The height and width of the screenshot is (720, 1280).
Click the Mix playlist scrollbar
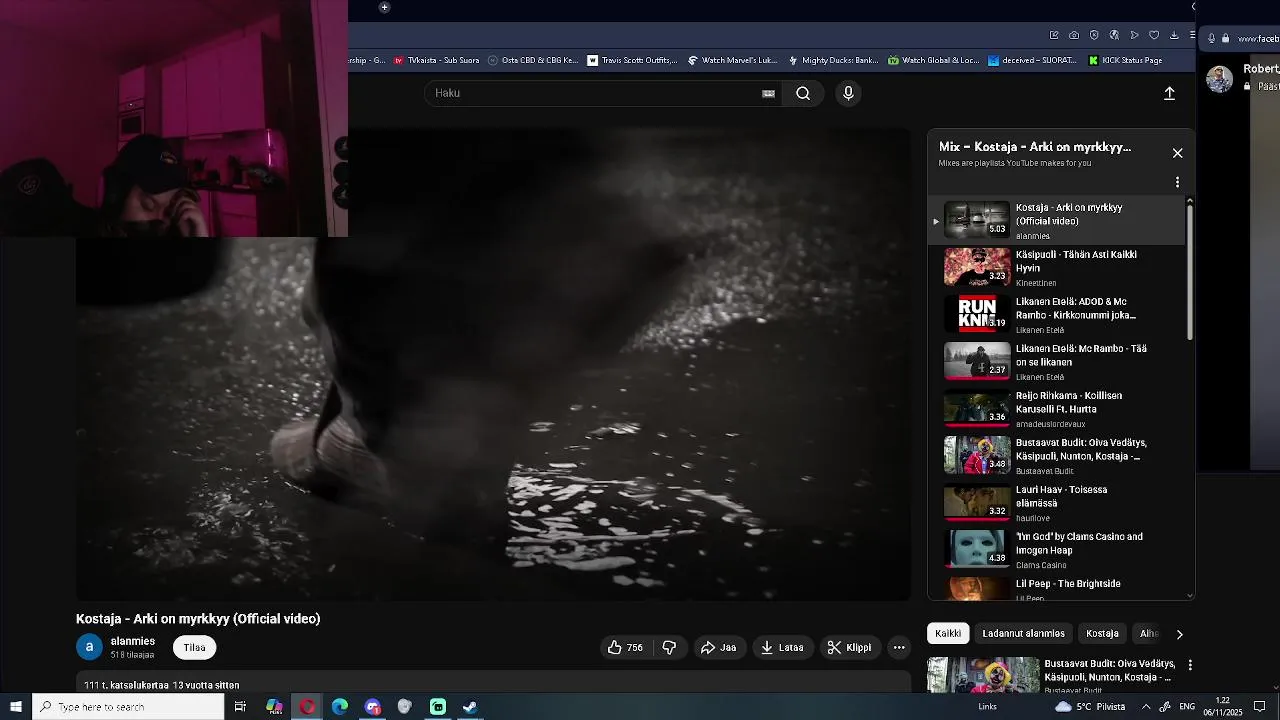pos(1190,272)
